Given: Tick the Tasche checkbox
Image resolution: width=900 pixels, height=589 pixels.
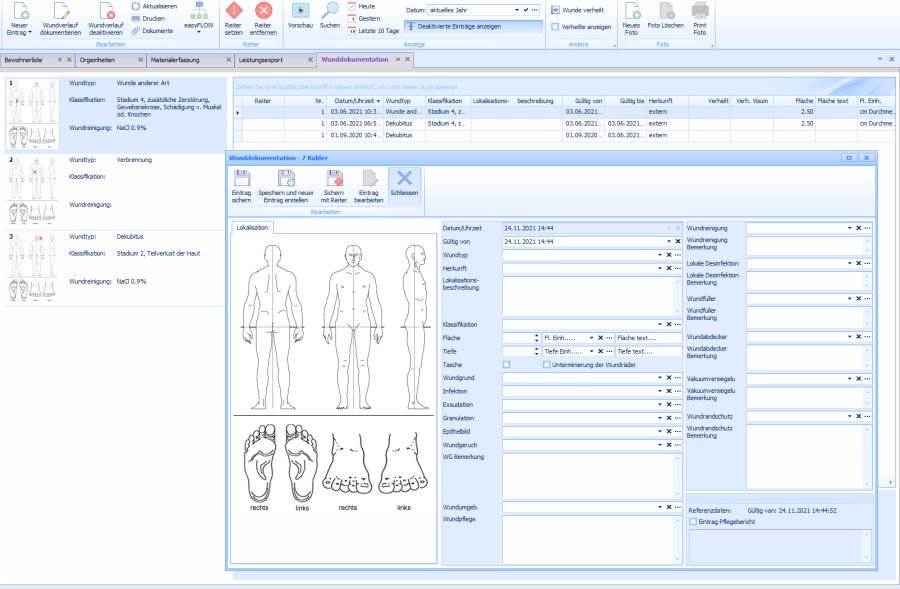Looking at the screenshot, I should point(507,365).
